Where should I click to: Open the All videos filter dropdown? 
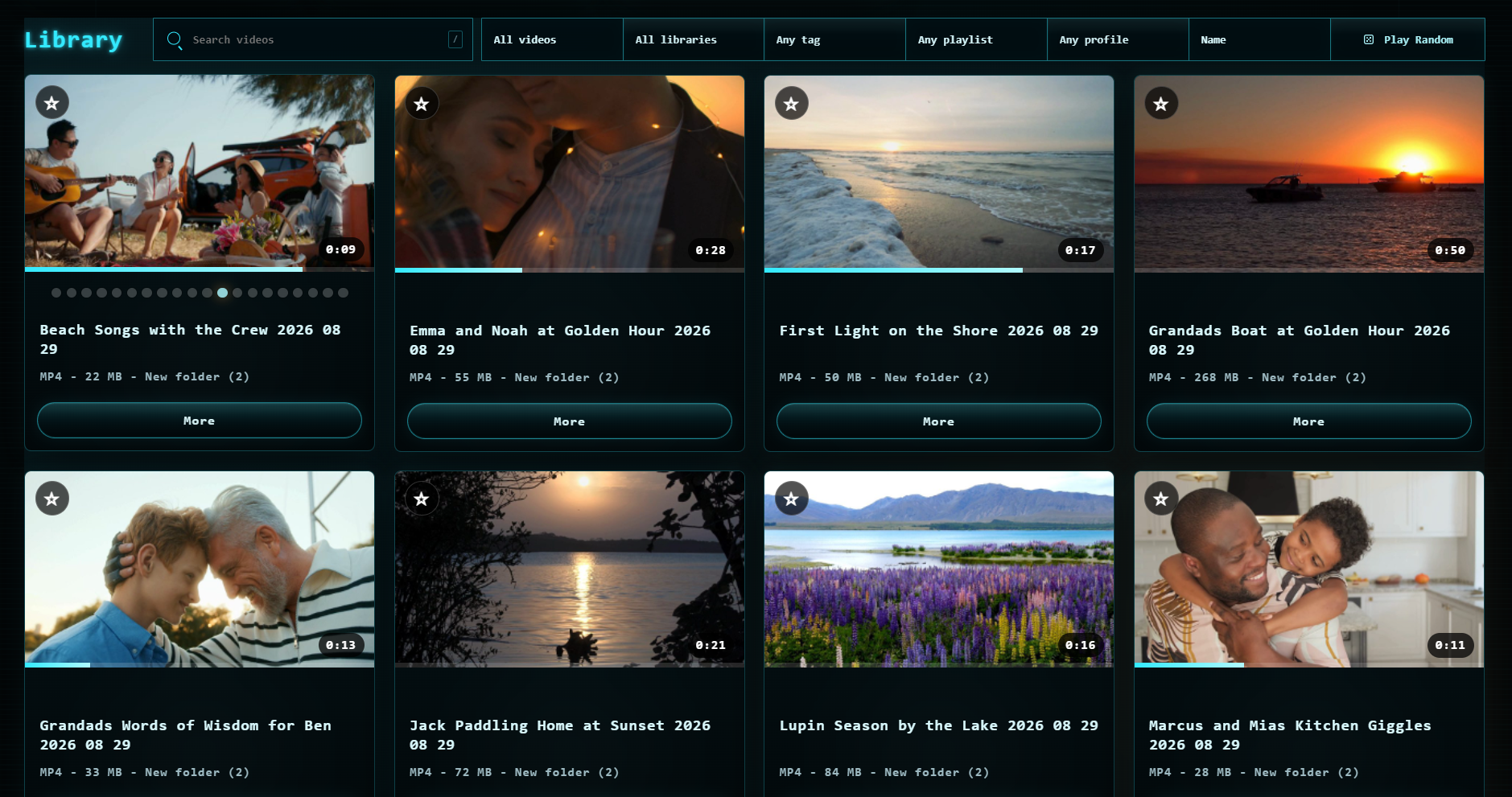(x=552, y=39)
